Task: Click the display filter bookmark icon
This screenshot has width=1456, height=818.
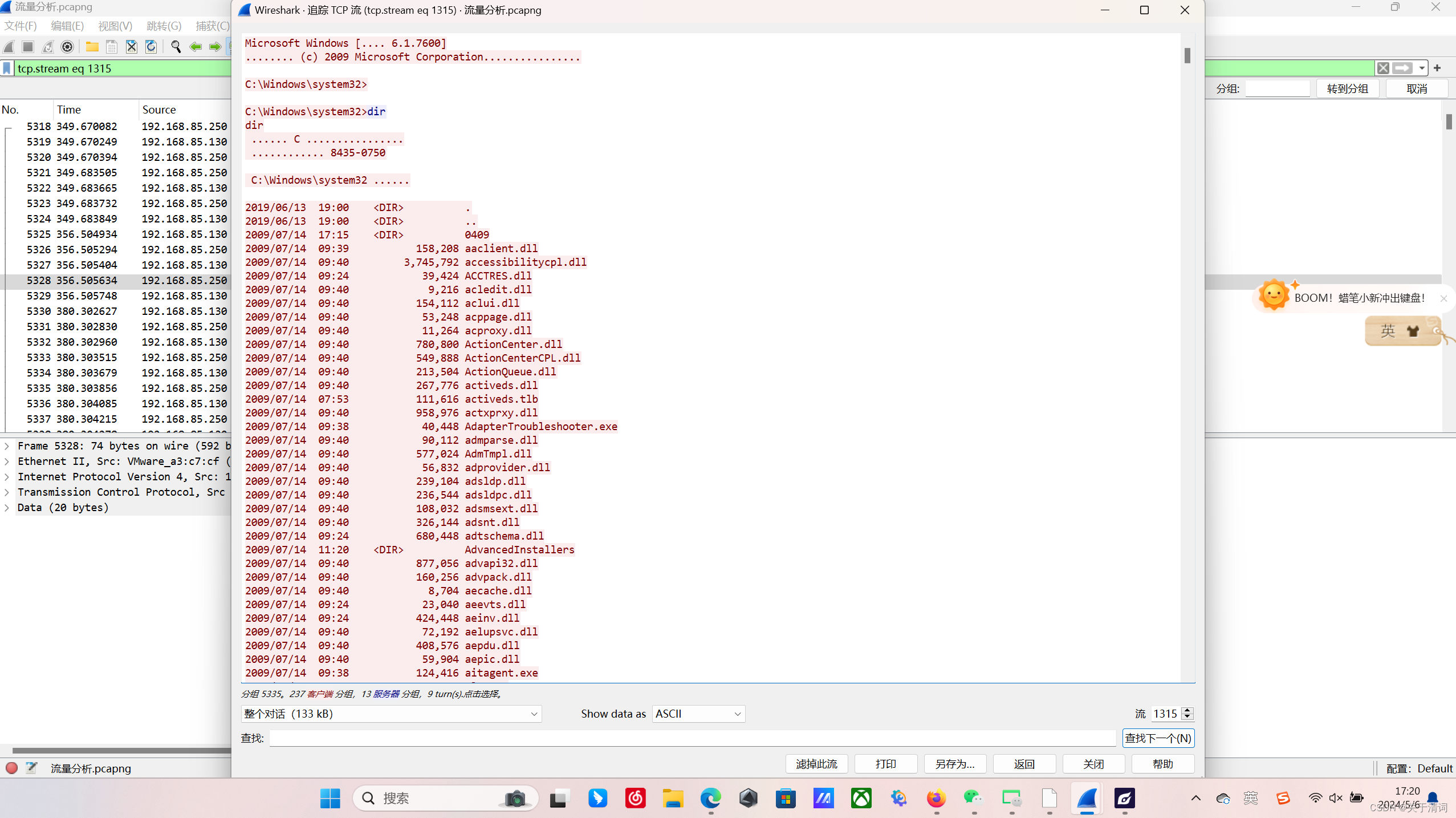Action: (x=7, y=68)
